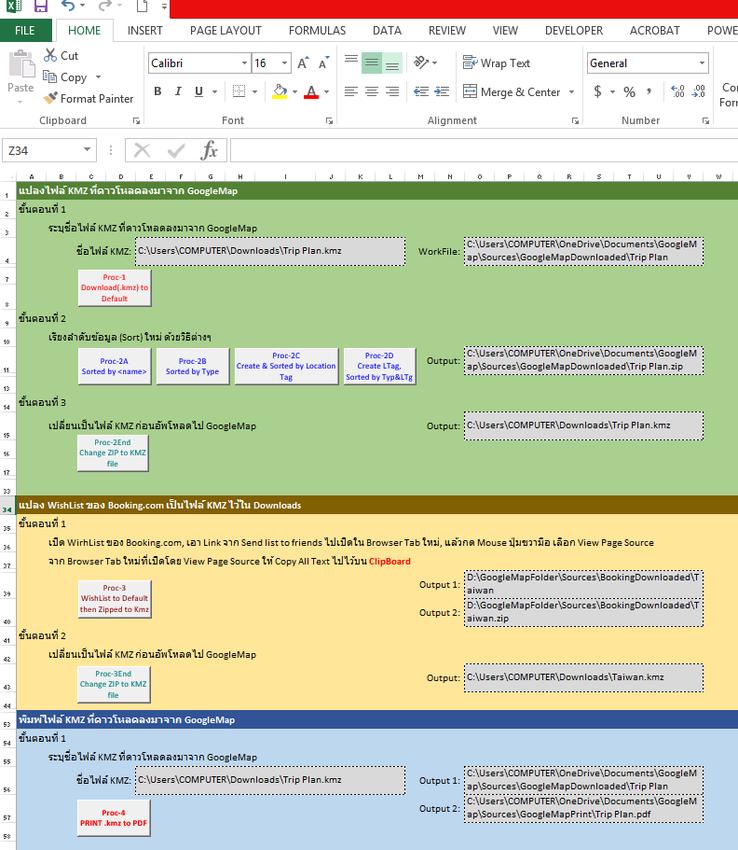Viewport: 738px width, 850px height.
Task: Select Bottom Align icon
Action: click(x=392, y=62)
